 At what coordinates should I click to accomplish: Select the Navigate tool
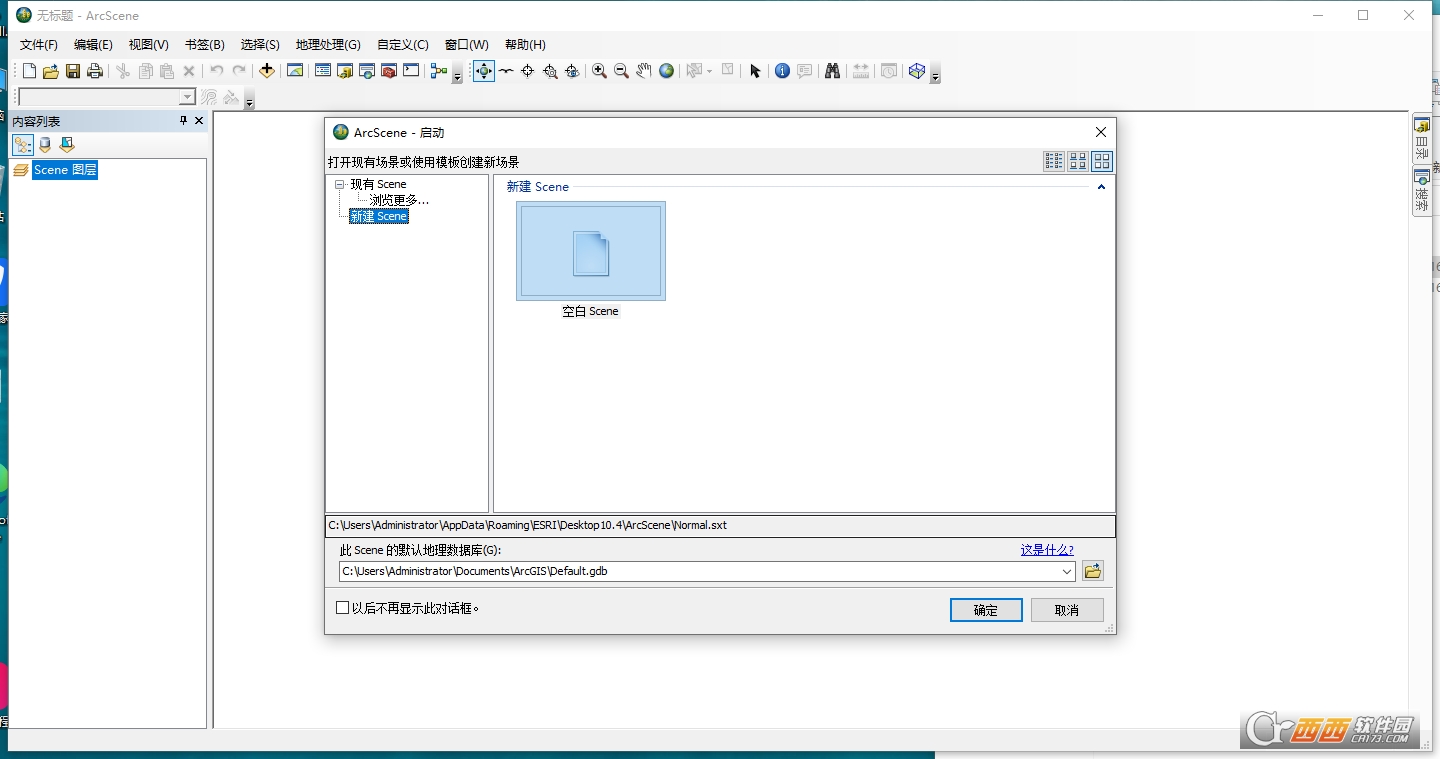pos(484,71)
